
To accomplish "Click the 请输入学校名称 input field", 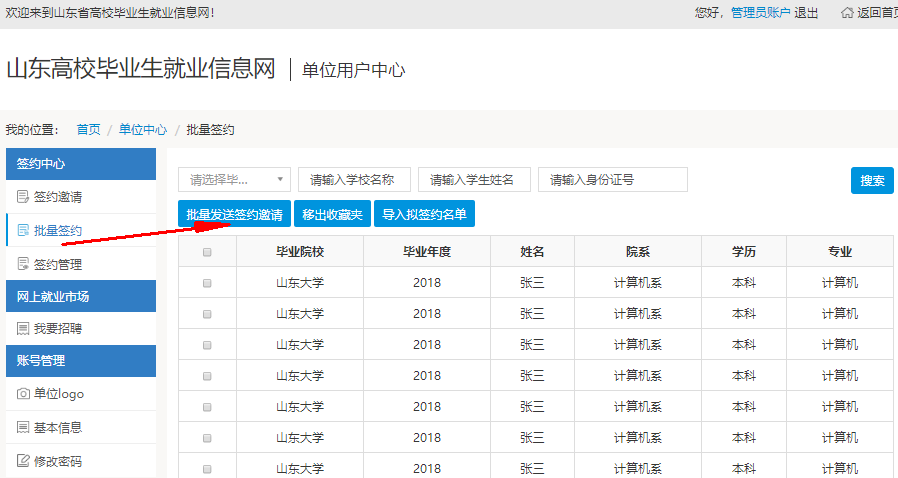I will pos(354,180).
